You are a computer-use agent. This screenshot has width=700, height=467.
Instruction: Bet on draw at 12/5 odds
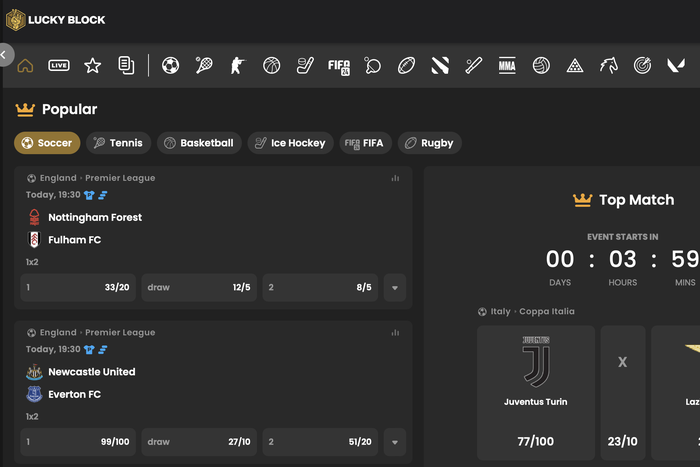[199, 288]
